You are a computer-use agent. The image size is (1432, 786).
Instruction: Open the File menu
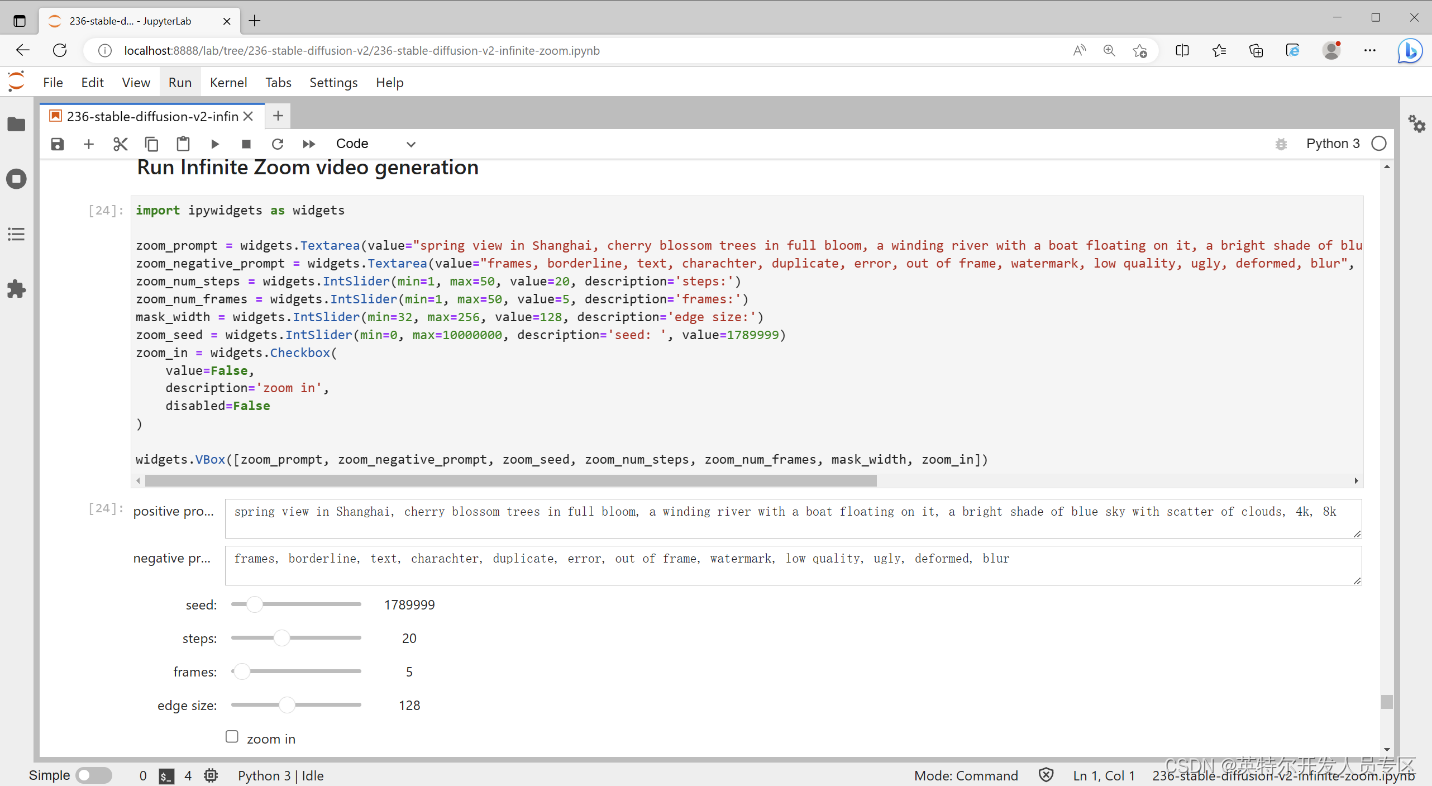click(x=53, y=82)
